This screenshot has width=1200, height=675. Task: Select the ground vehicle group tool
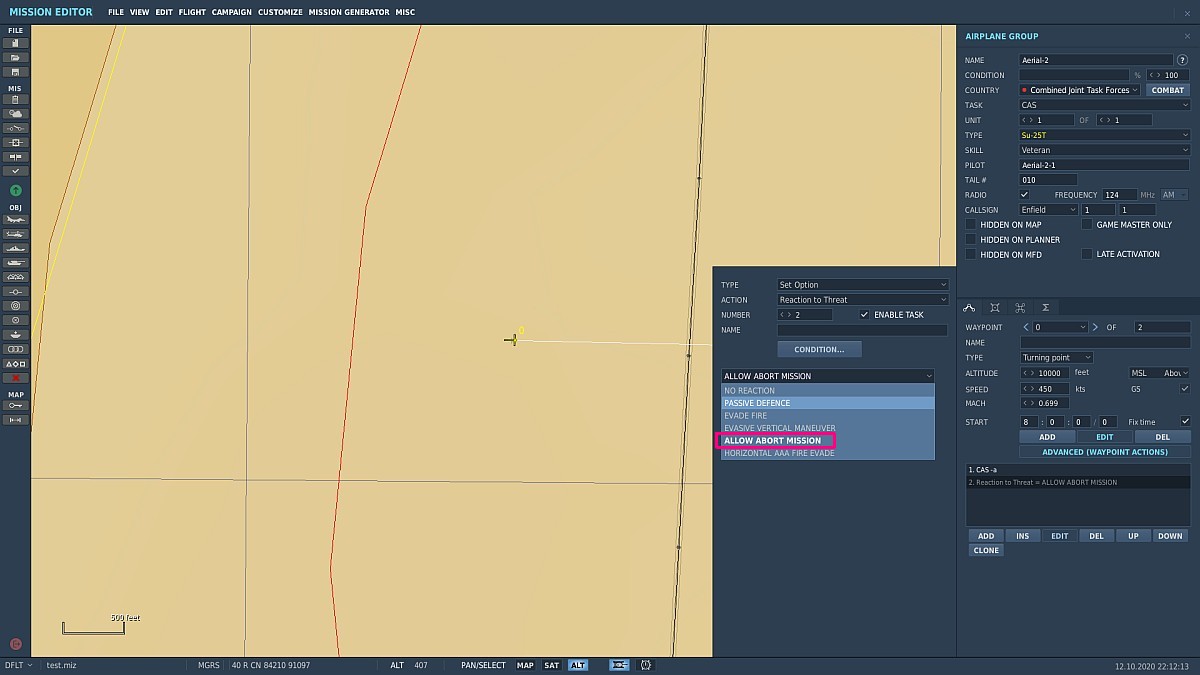(15, 262)
